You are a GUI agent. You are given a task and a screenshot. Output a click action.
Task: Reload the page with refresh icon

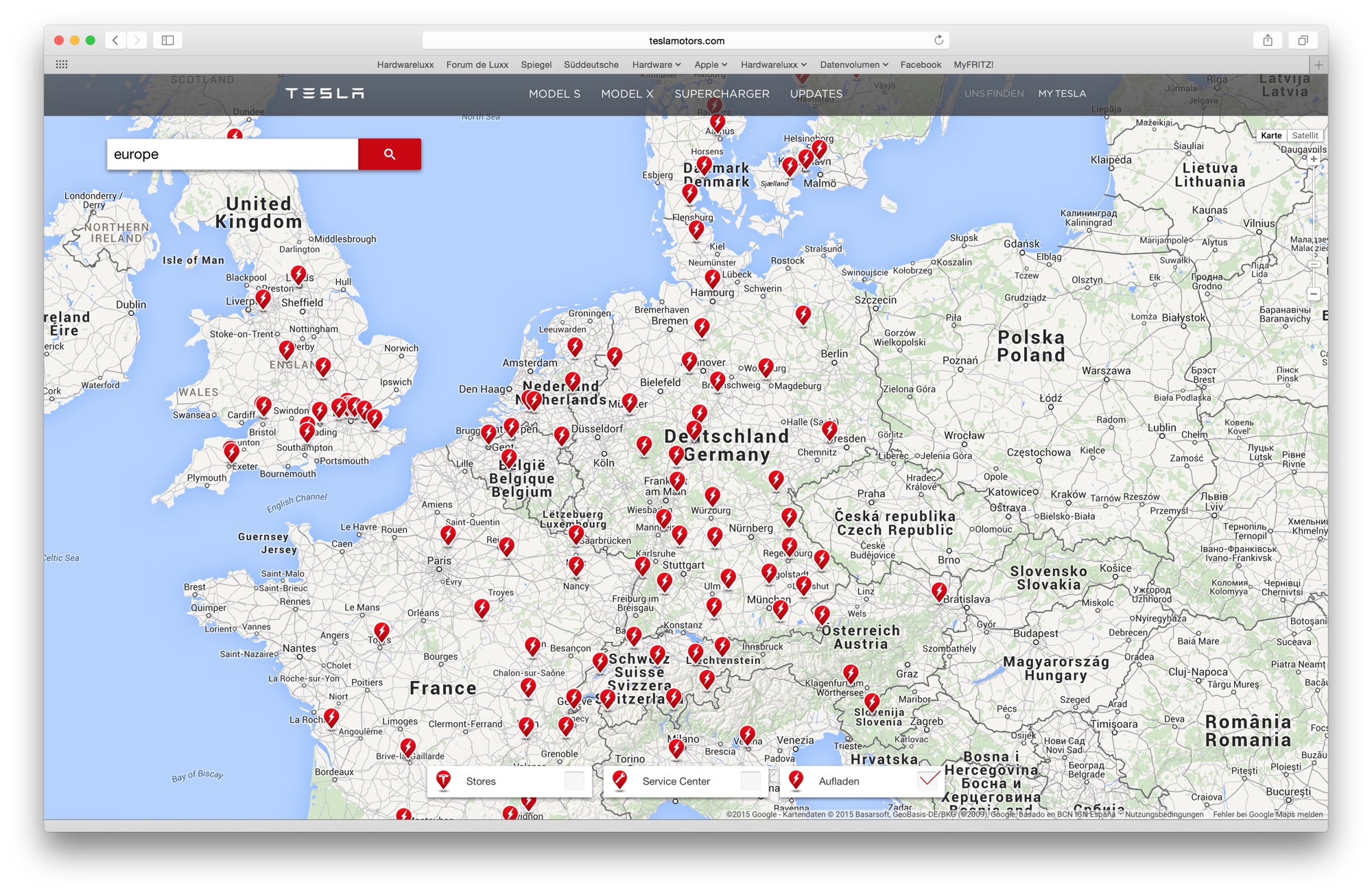938,40
